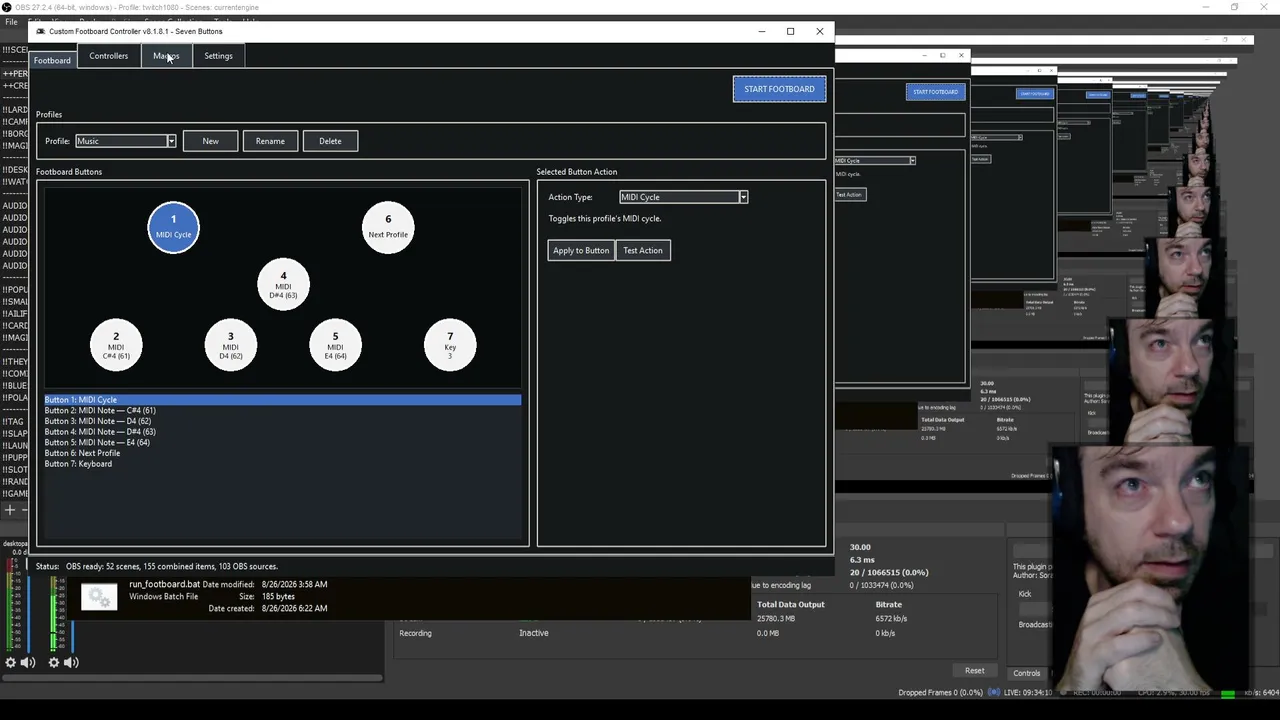Create a new profile with New

pyautogui.click(x=210, y=141)
